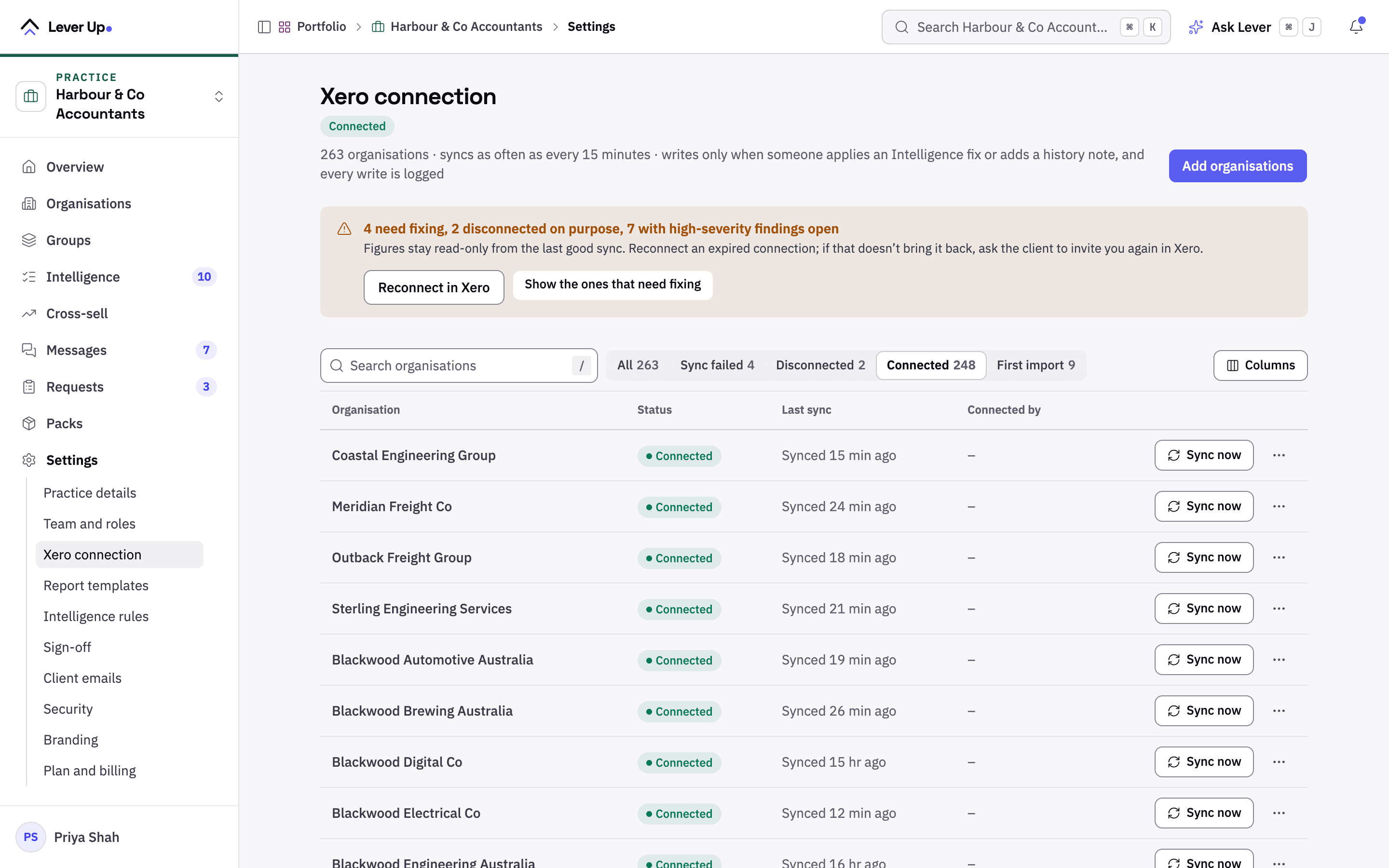The width and height of the screenshot is (1389, 868).
Task: Open Packs in the sidebar
Action: (119, 424)
